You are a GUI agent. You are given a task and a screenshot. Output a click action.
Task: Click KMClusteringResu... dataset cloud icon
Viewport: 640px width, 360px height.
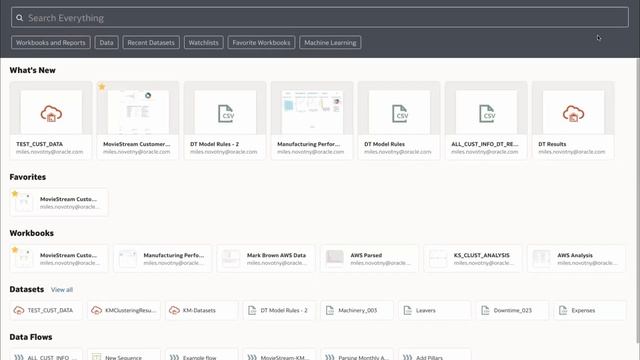point(96,310)
